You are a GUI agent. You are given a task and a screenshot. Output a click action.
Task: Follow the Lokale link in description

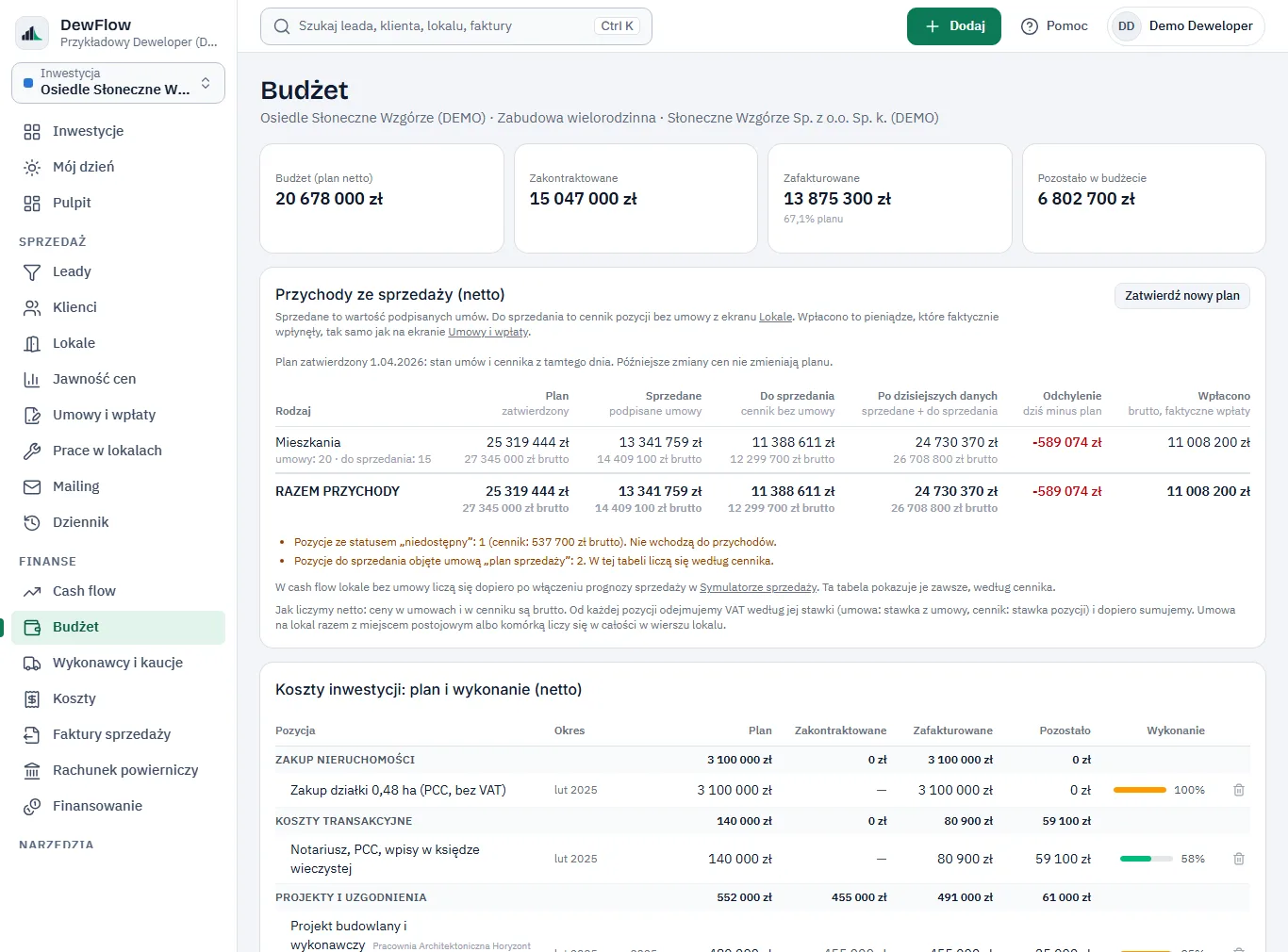[x=776, y=317]
